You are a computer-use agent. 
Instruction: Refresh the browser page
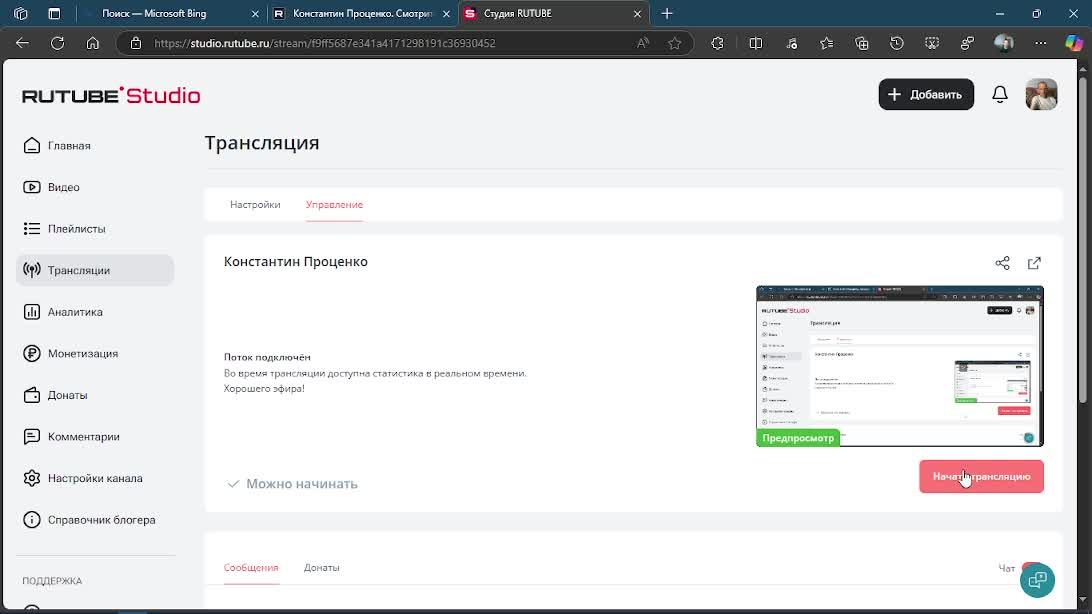pos(57,43)
